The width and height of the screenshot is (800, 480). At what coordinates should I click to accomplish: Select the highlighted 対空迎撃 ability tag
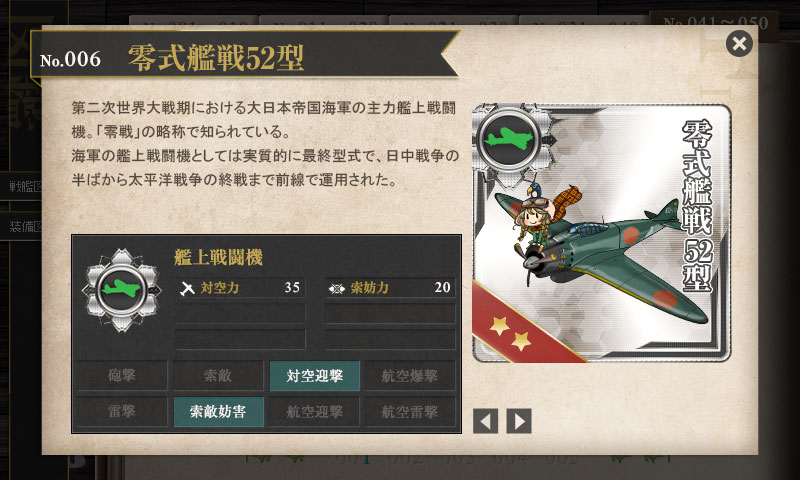tap(314, 376)
